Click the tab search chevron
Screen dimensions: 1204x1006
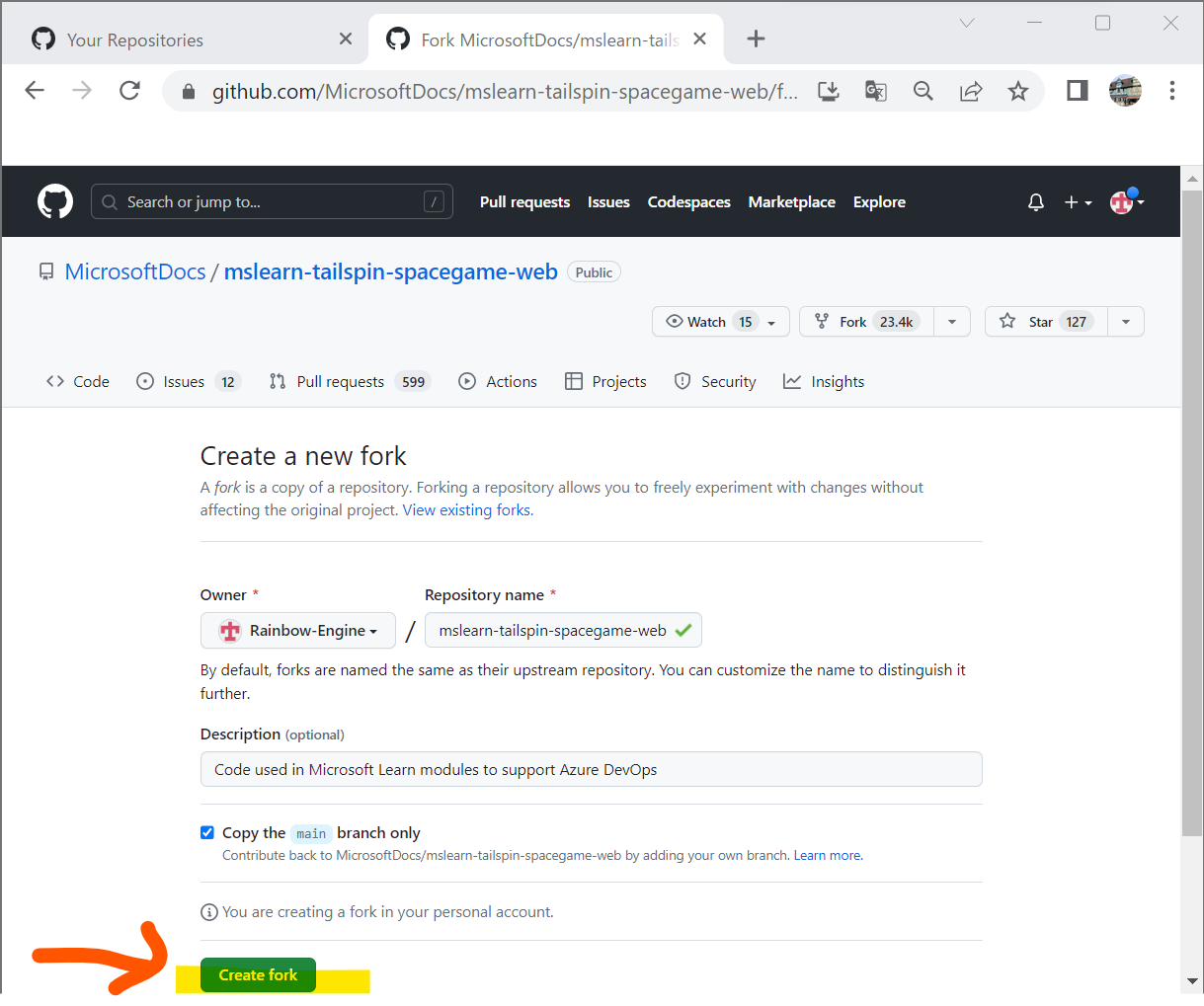pyautogui.click(x=967, y=23)
